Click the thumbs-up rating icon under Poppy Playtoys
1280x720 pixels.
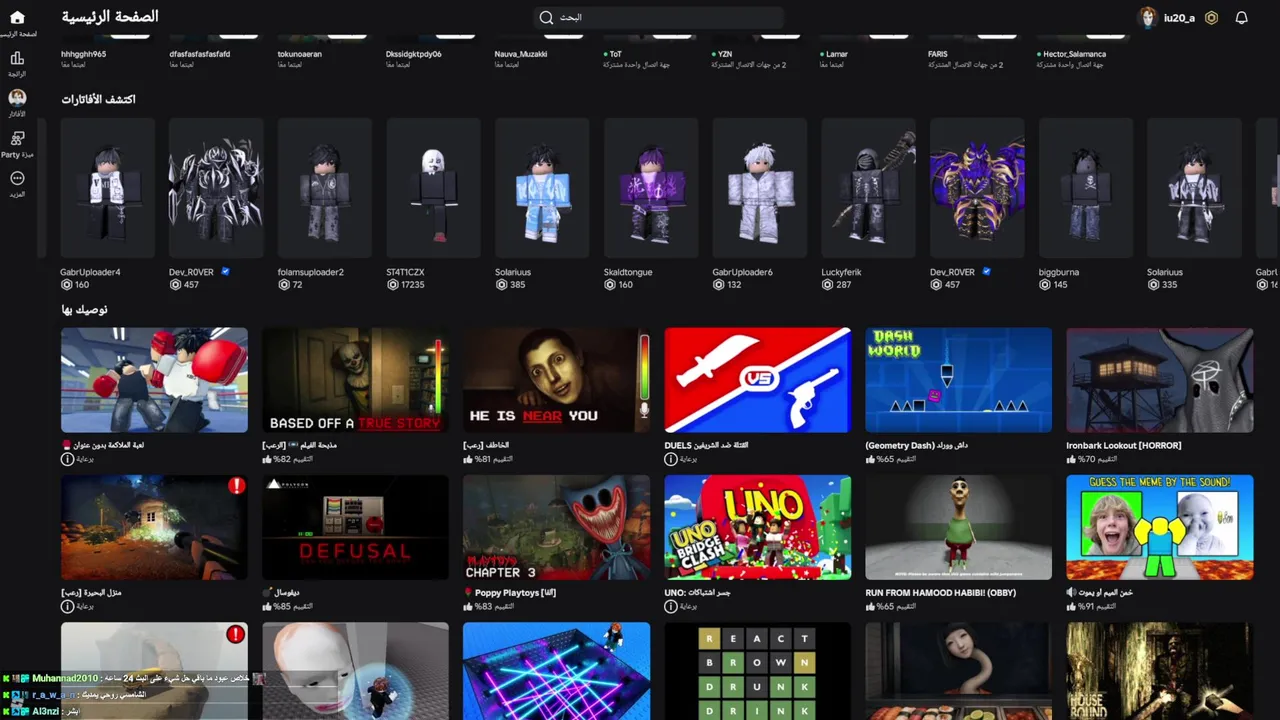pos(468,606)
